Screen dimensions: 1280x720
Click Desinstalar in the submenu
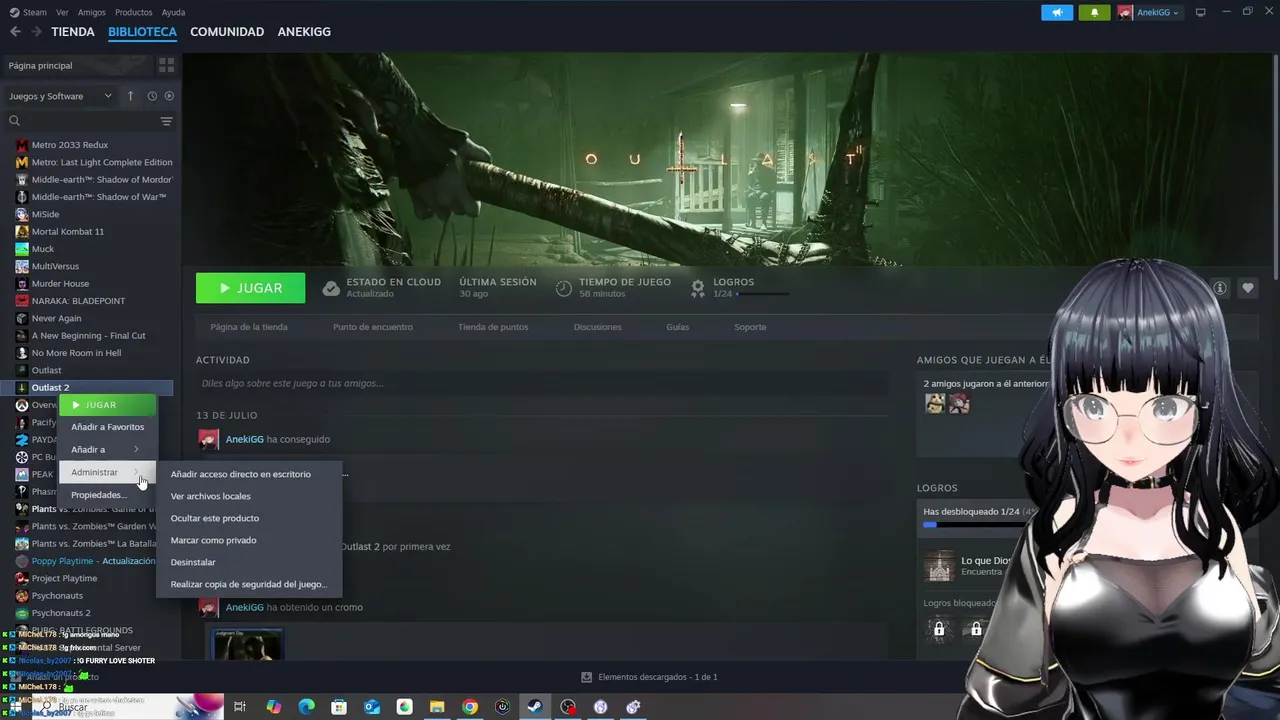click(193, 562)
